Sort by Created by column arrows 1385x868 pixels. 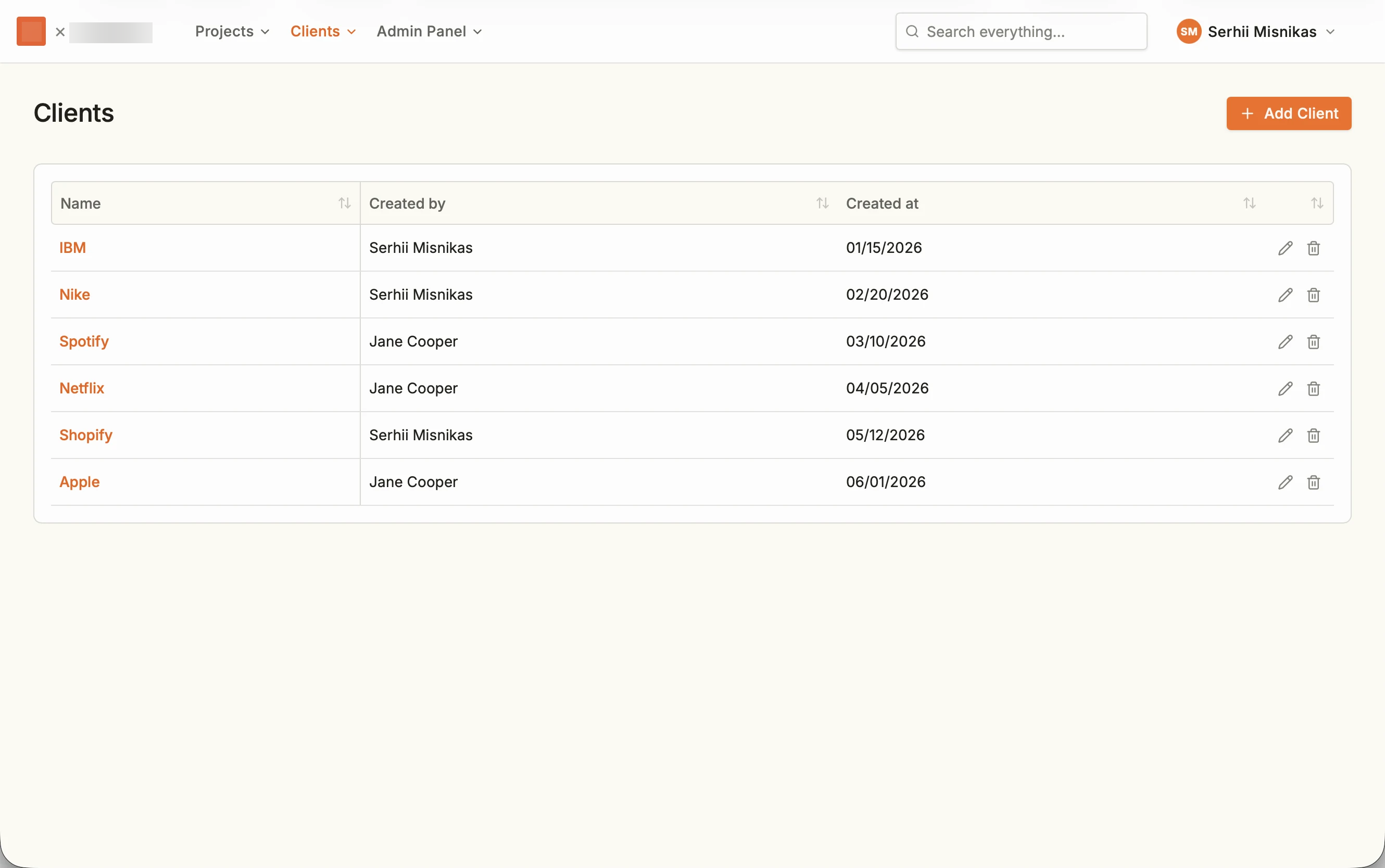click(822, 203)
